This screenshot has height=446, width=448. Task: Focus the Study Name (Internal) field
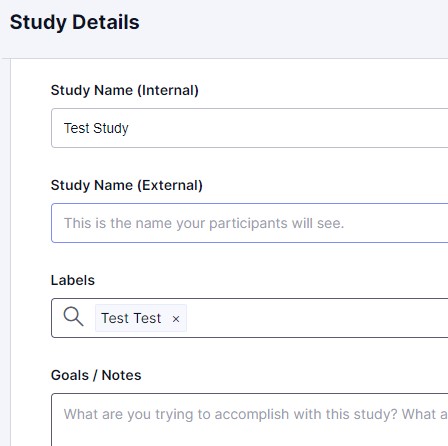pyautogui.click(x=250, y=128)
